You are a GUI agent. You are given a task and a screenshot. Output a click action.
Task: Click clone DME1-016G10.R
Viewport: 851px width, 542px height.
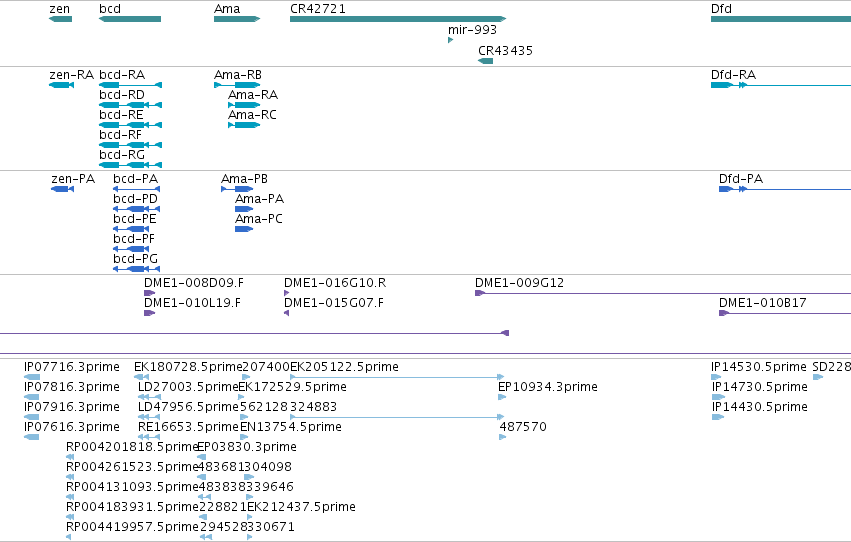(287, 293)
